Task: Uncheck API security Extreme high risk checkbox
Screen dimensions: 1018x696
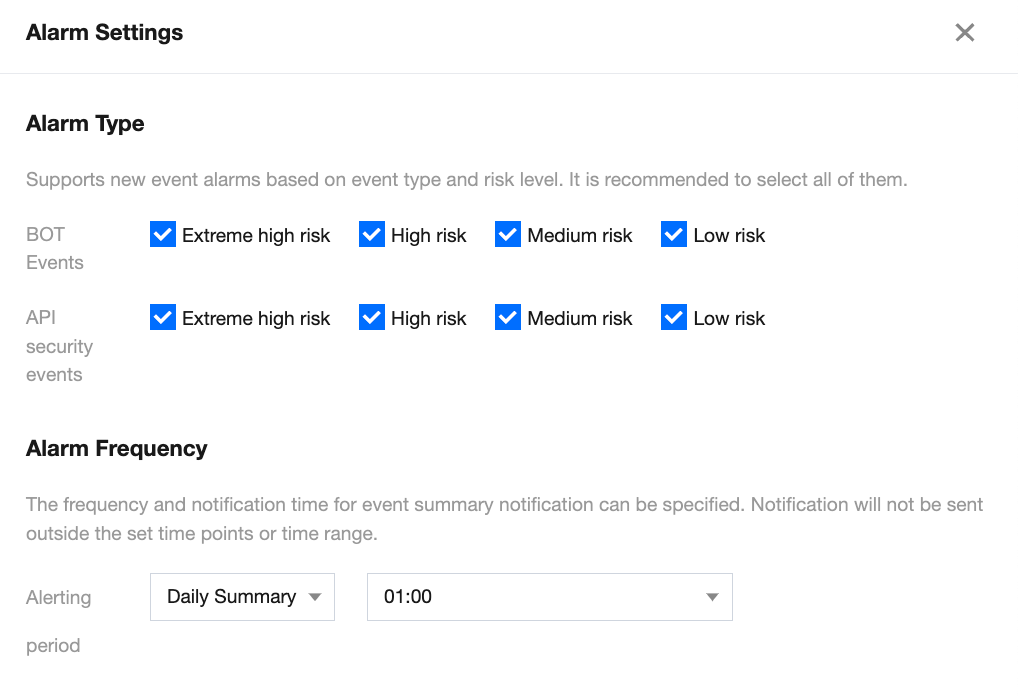Action: tap(163, 318)
